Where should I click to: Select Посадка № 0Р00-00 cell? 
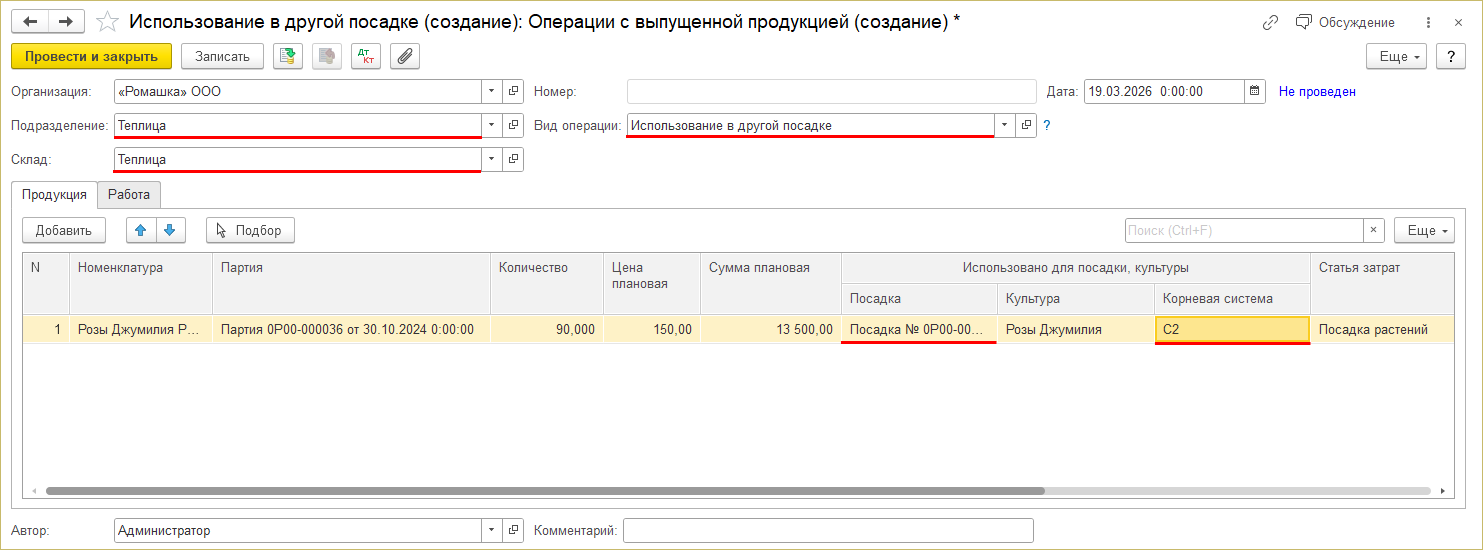[x=919, y=329]
